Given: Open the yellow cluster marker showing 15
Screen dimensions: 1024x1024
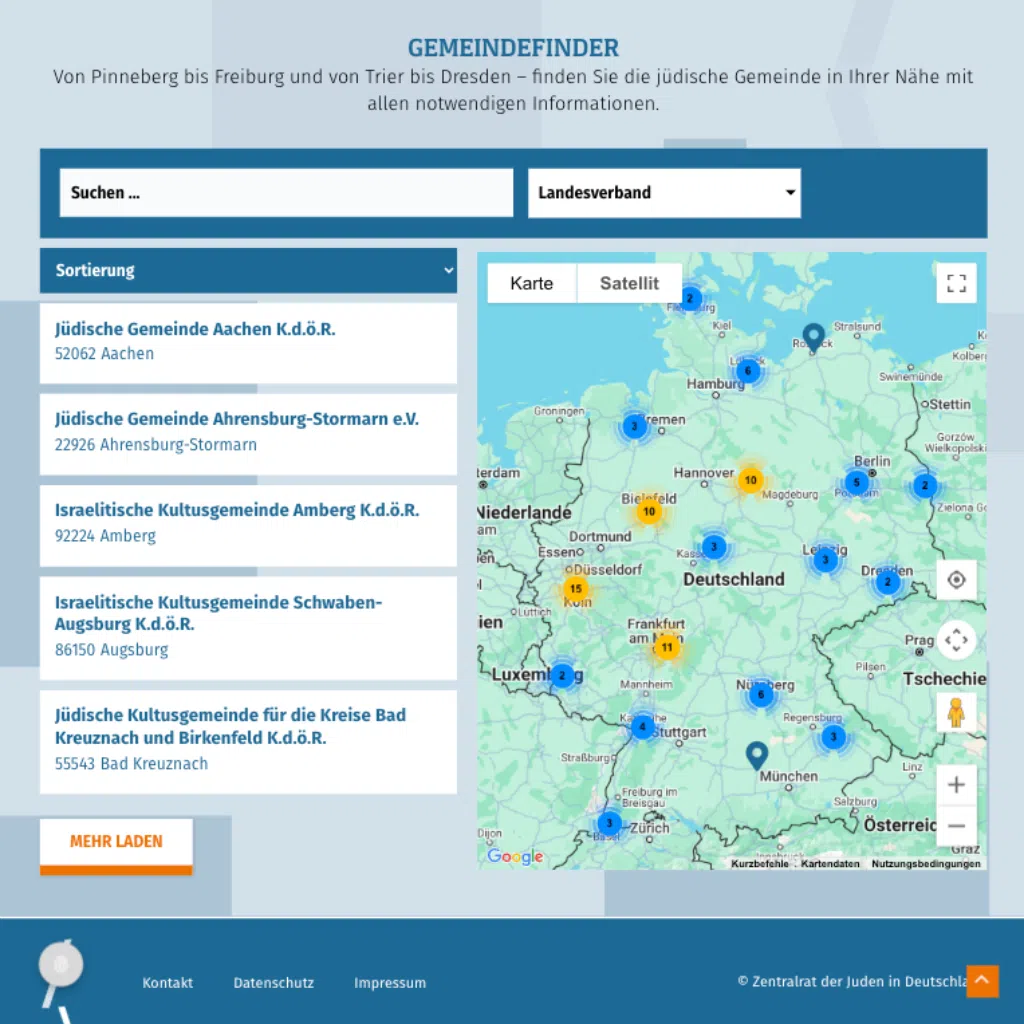Looking at the screenshot, I should 575,589.
